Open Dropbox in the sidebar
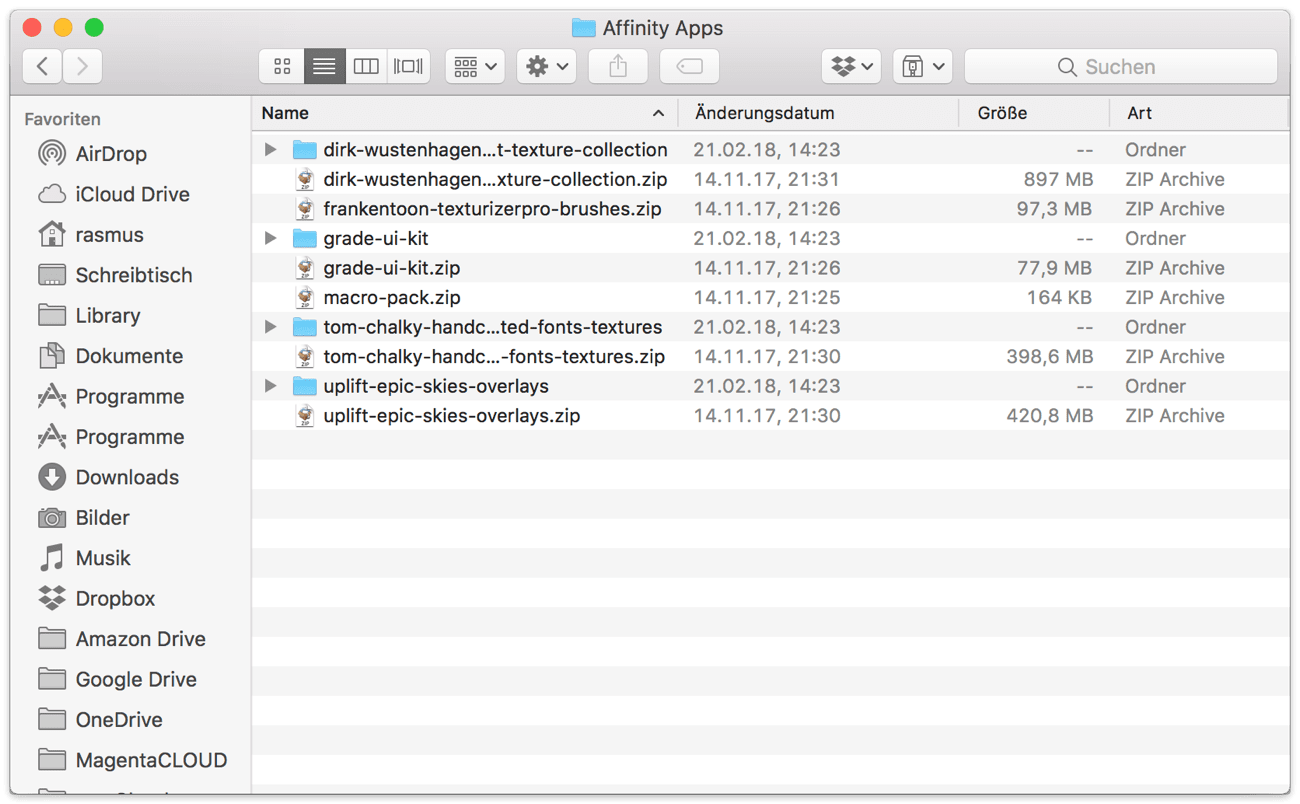Screen dimensions: 1300x804 click(x=96, y=598)
